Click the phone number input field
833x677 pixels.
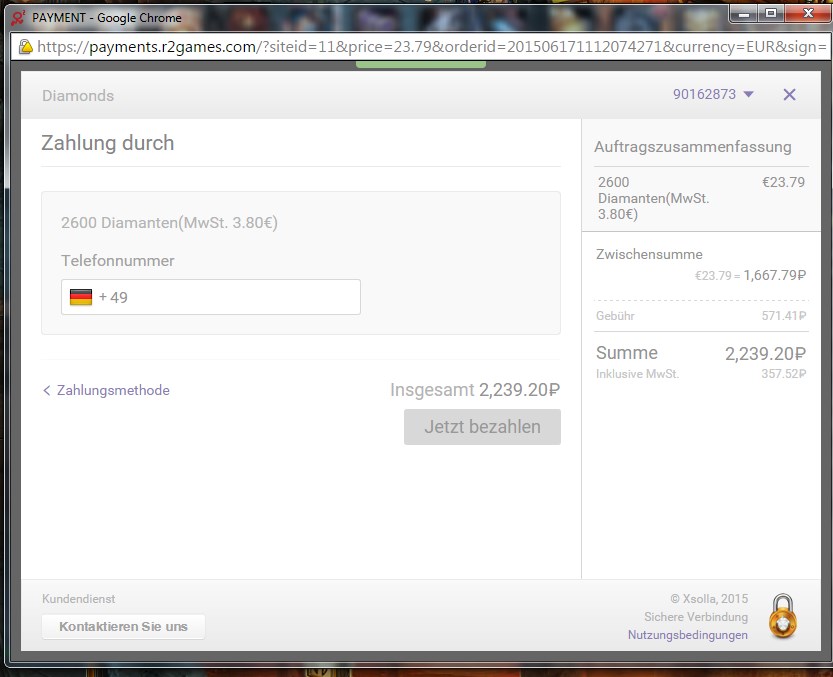click(225, 297)
